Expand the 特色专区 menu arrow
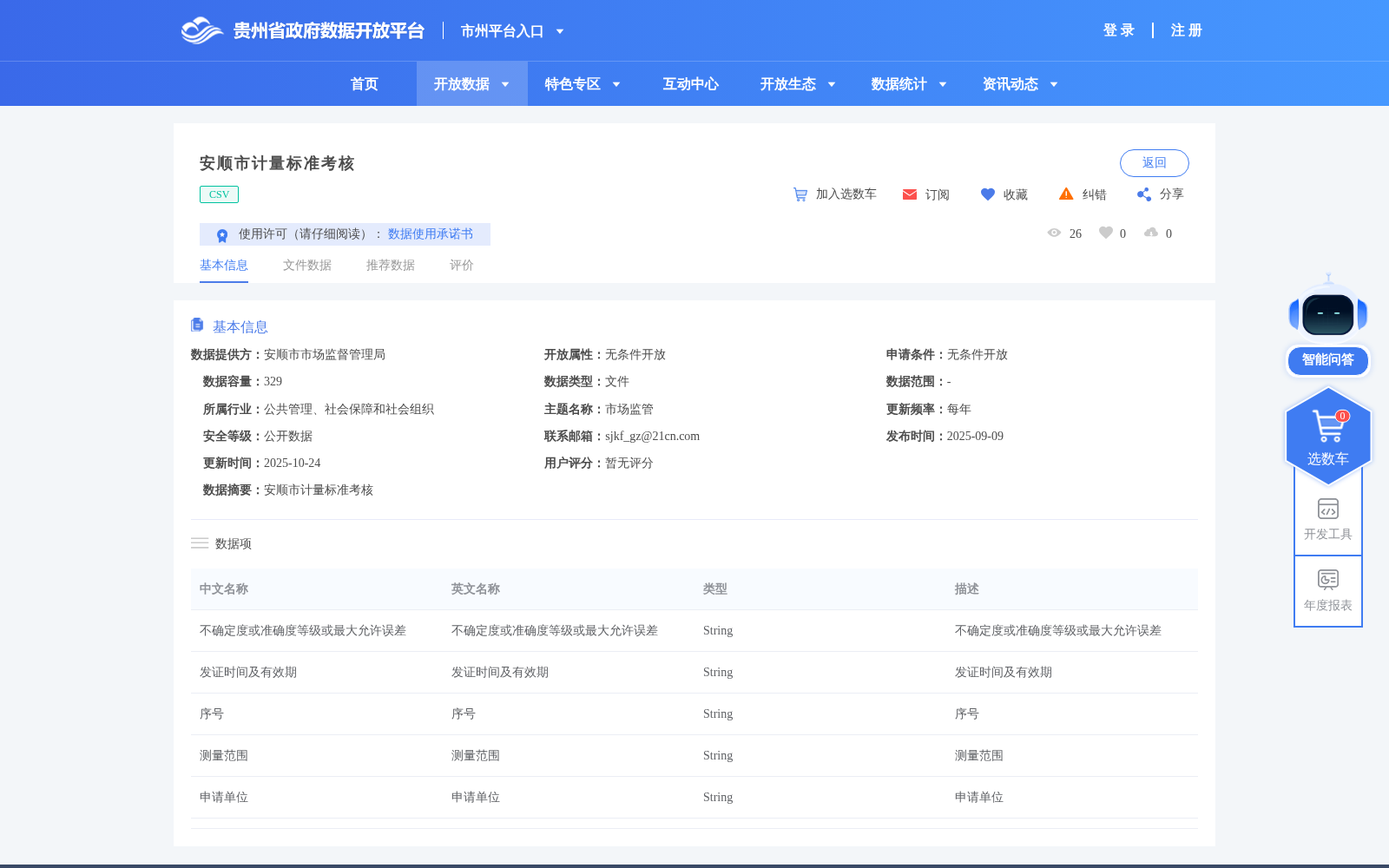The image size is (1389, 868). [x=616, y=84]
